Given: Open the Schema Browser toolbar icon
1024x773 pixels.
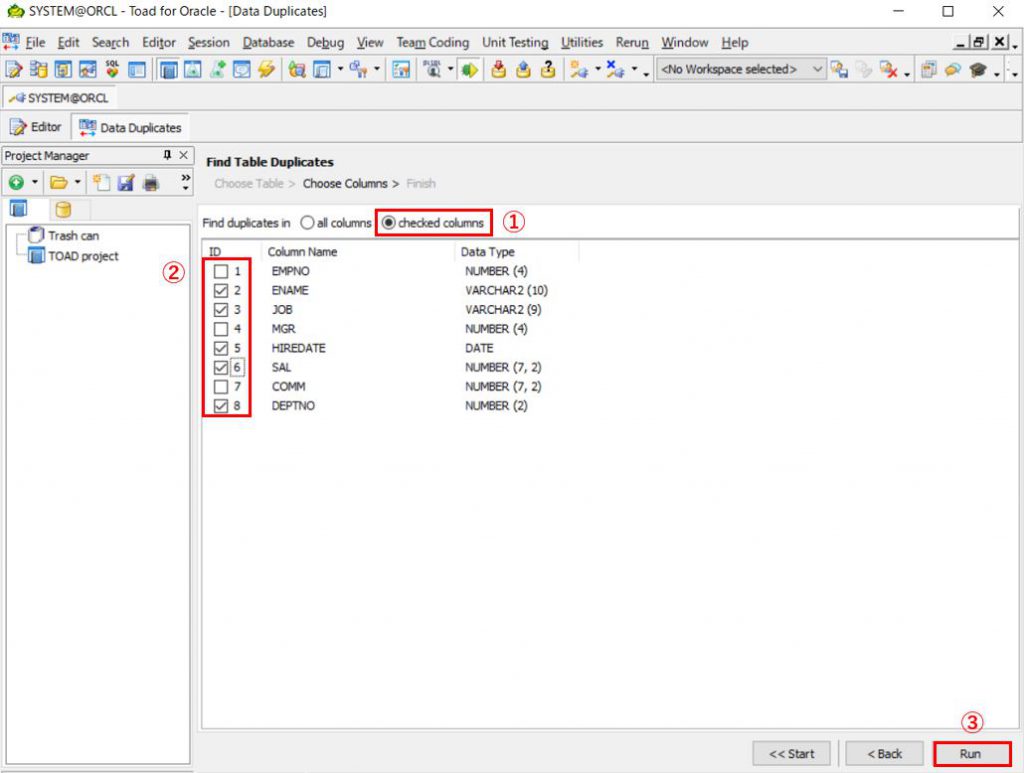Looking at the screenshot, I should coord(38,69).
